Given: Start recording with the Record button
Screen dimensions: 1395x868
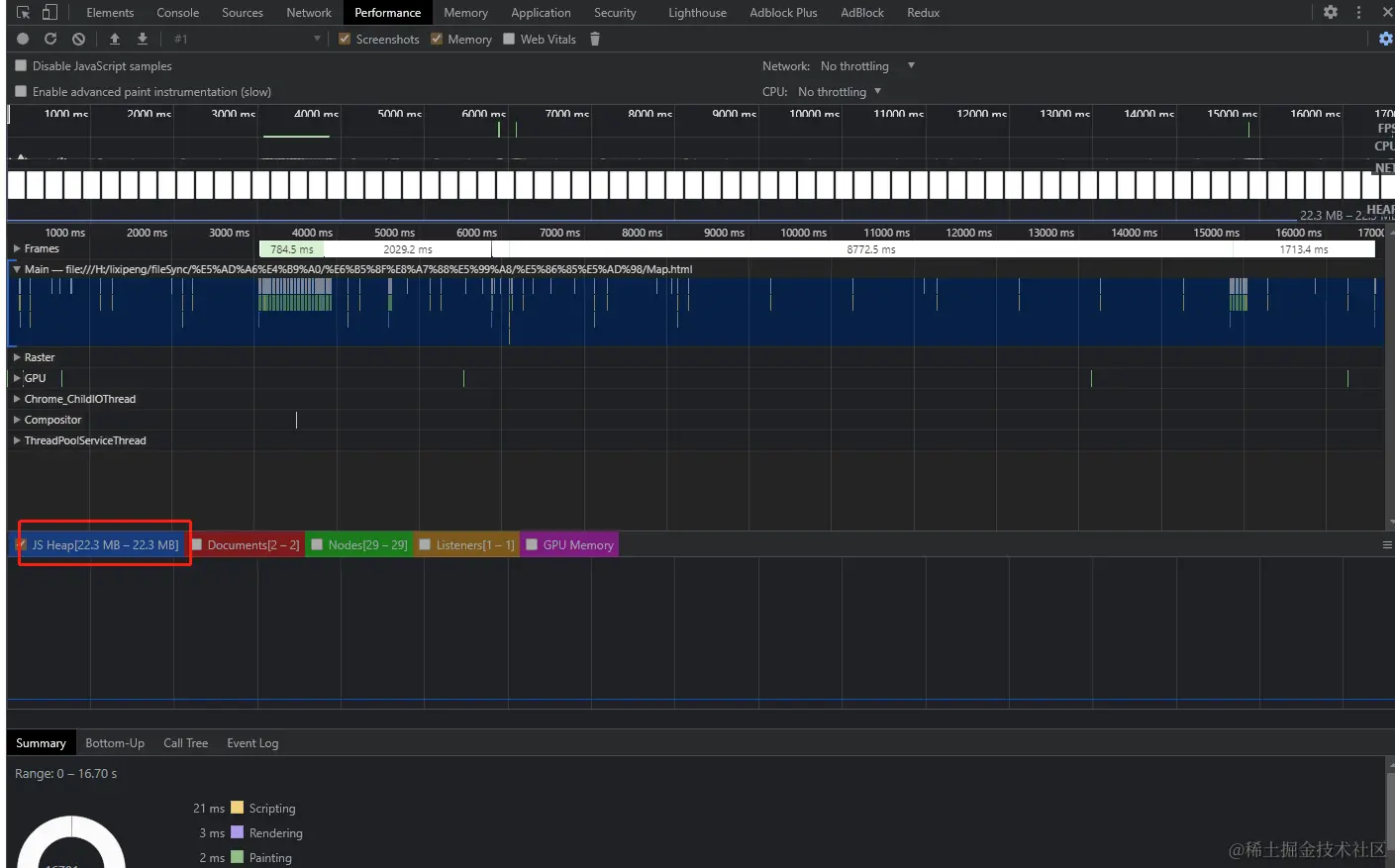Looking at the screenshot, I should pos(23,39).
